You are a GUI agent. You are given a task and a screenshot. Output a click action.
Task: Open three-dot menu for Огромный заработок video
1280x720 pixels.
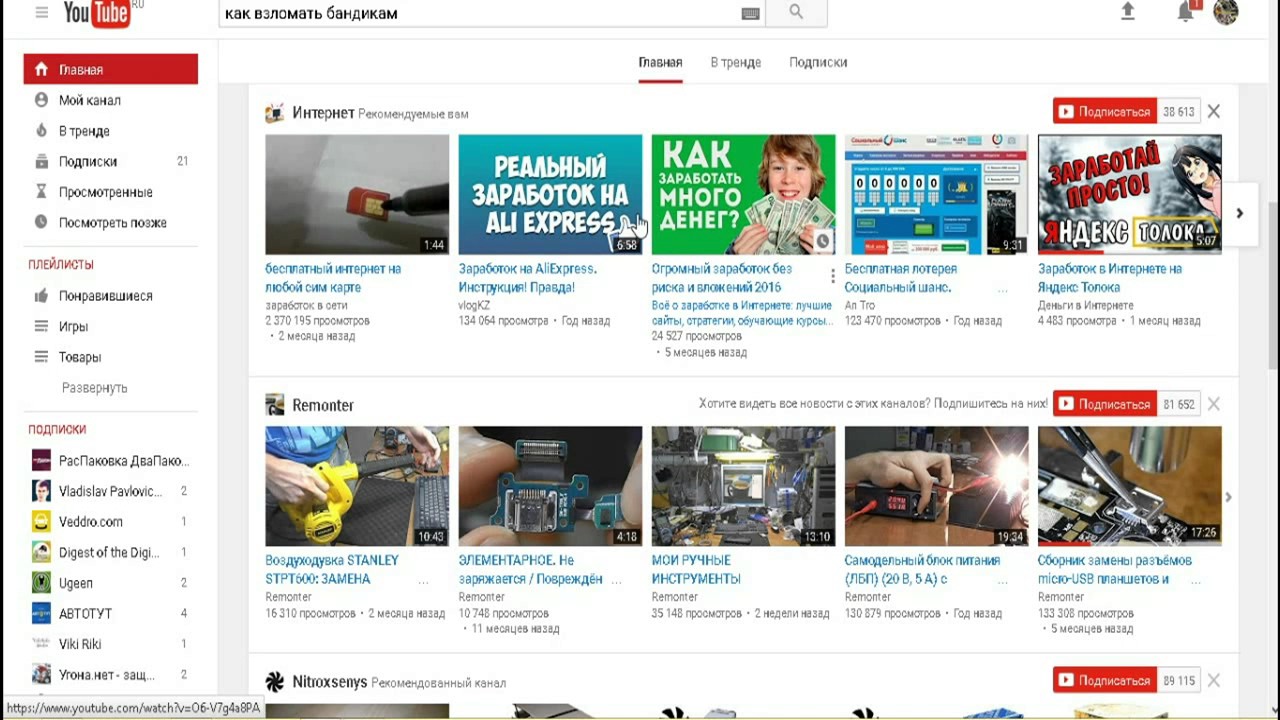point(832,275)
